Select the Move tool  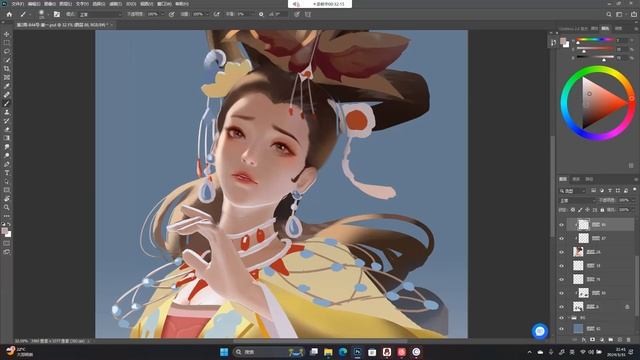7,34
